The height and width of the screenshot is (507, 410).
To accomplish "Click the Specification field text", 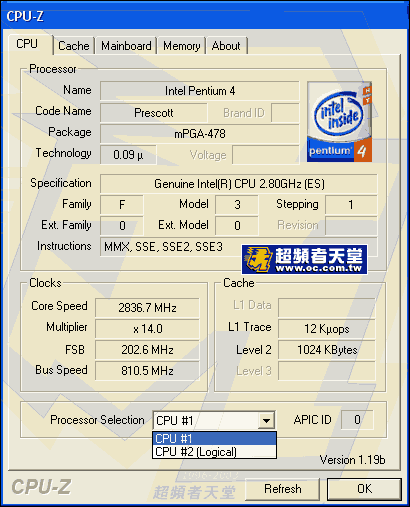I will [x=239, y=184].
